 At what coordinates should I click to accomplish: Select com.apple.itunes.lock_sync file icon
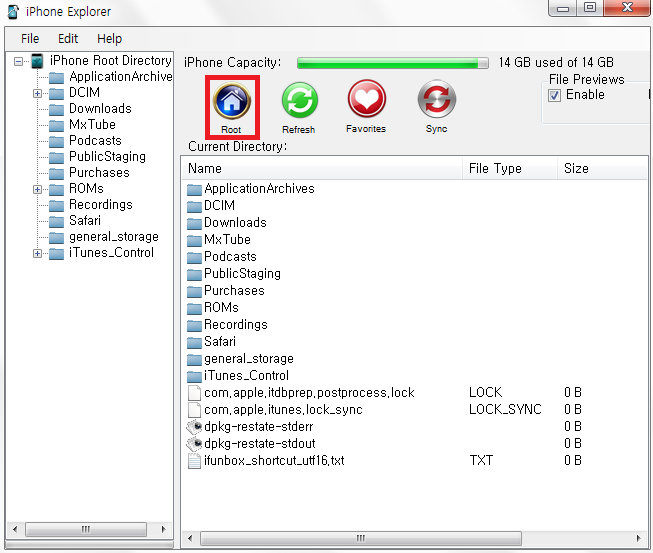(x=194, y=410)
